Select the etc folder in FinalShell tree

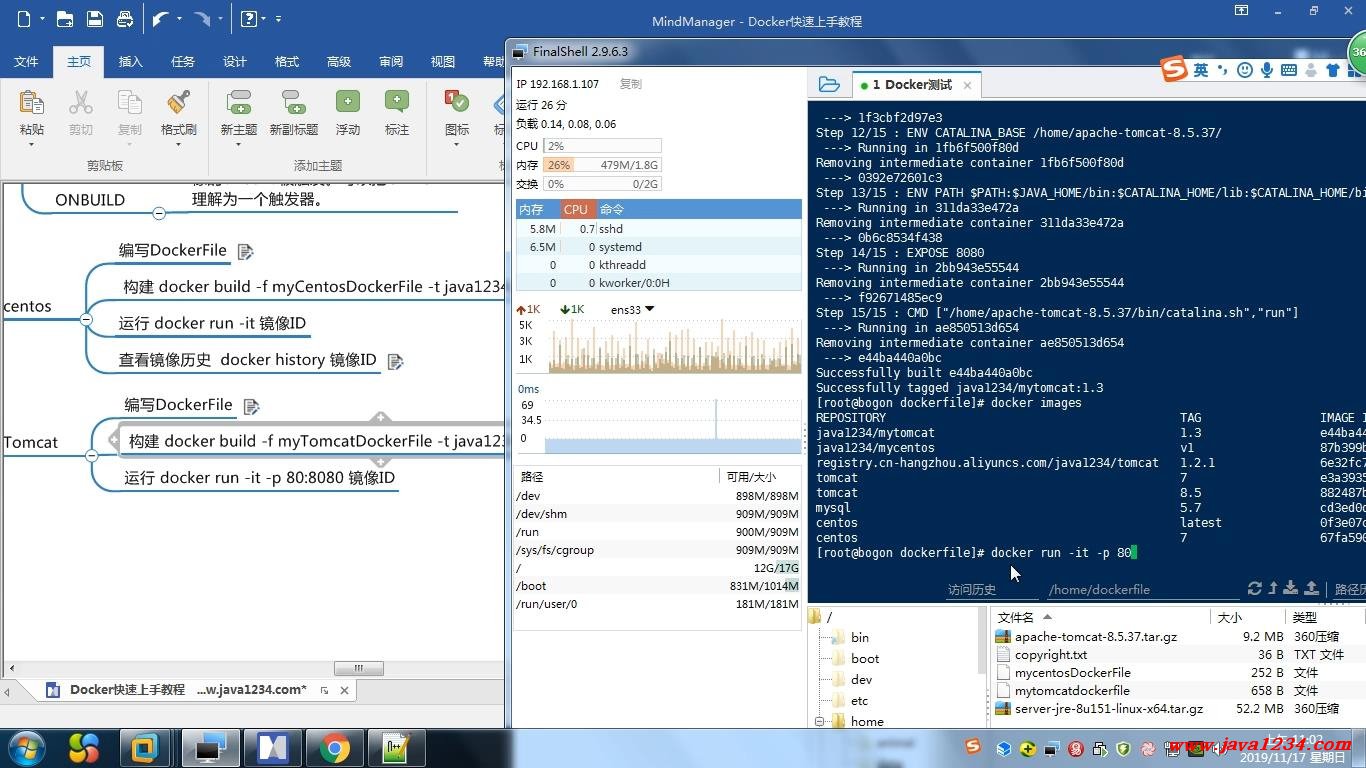coord(859,701)
